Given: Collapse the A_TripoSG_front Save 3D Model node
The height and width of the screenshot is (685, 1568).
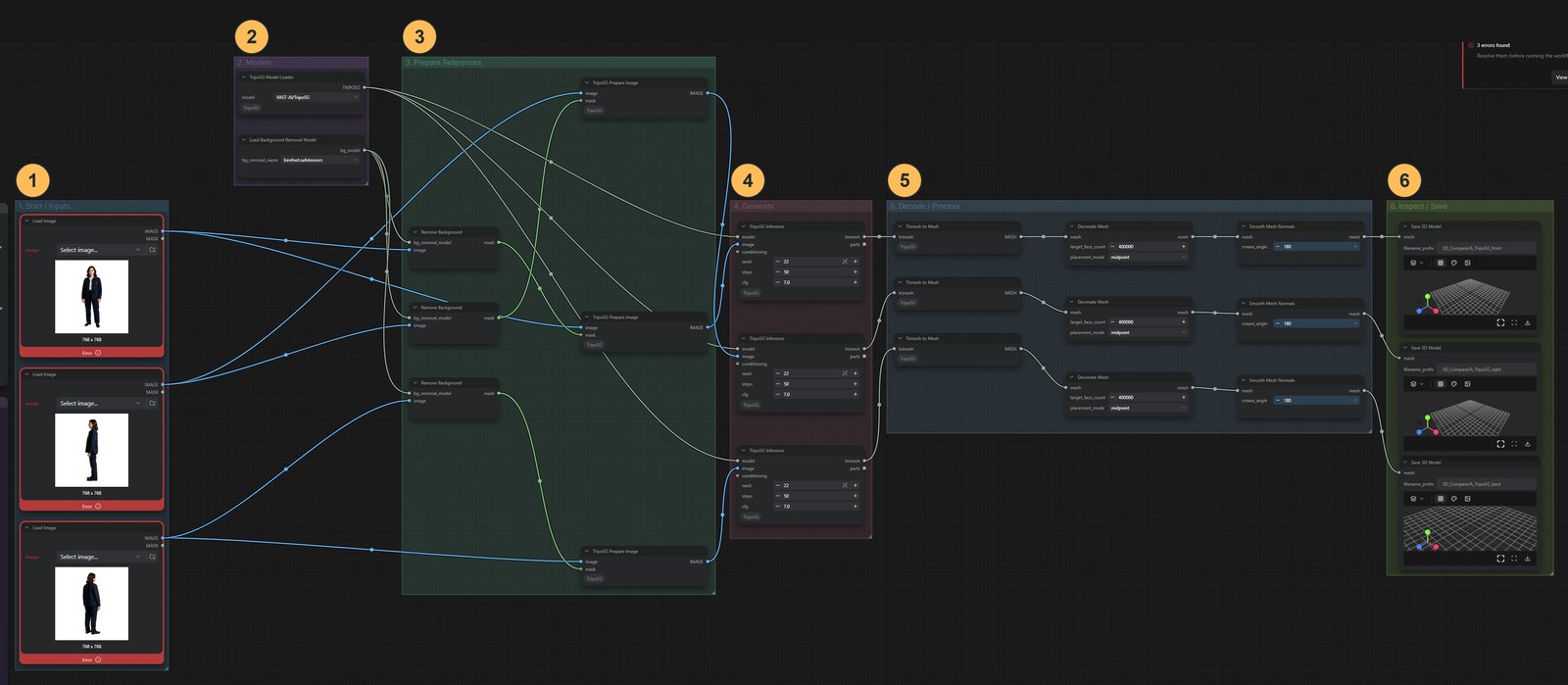Looking at the screenshot, I should click(1404, 226).
